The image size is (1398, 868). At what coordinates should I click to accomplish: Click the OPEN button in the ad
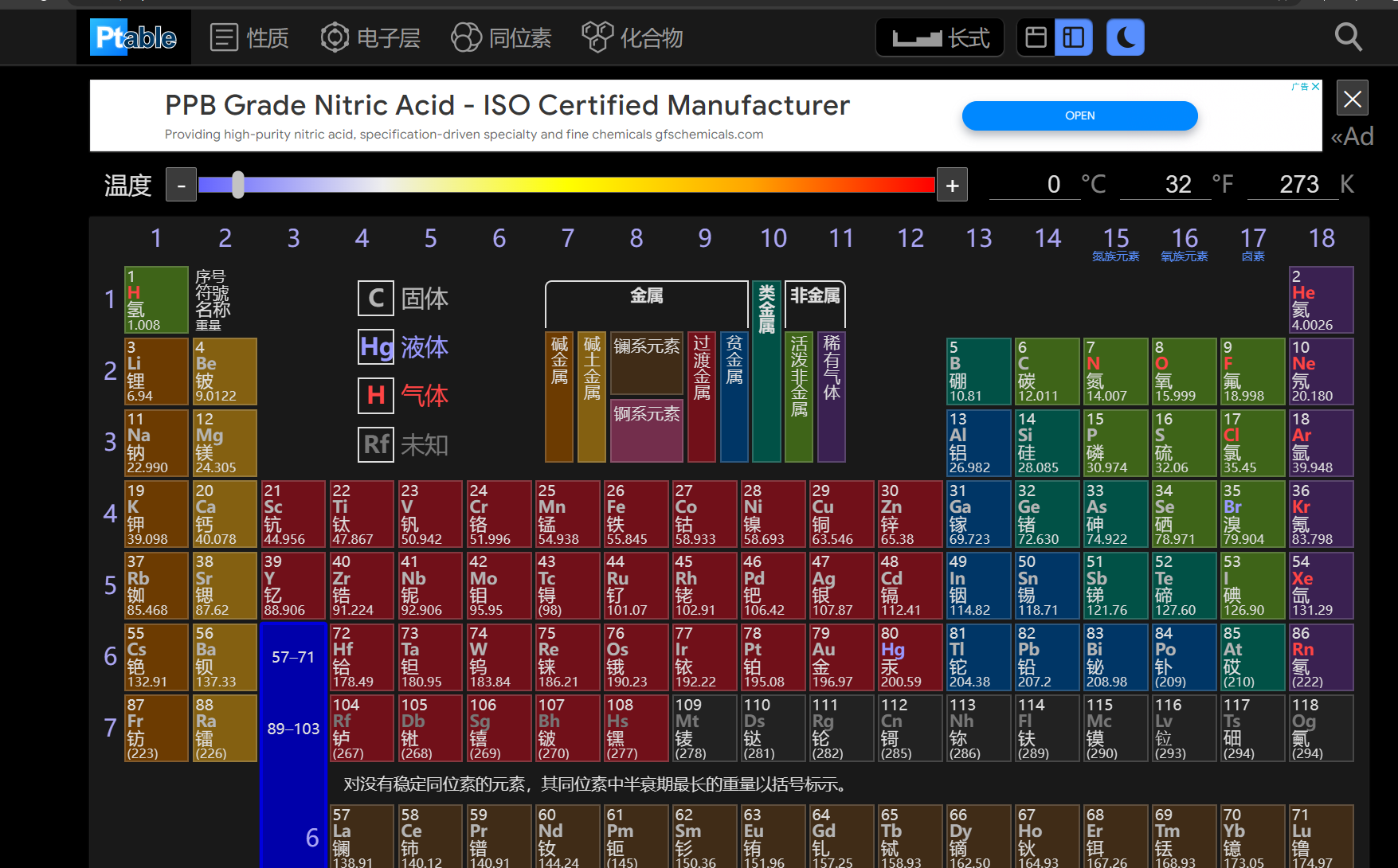pos(1080,115)
